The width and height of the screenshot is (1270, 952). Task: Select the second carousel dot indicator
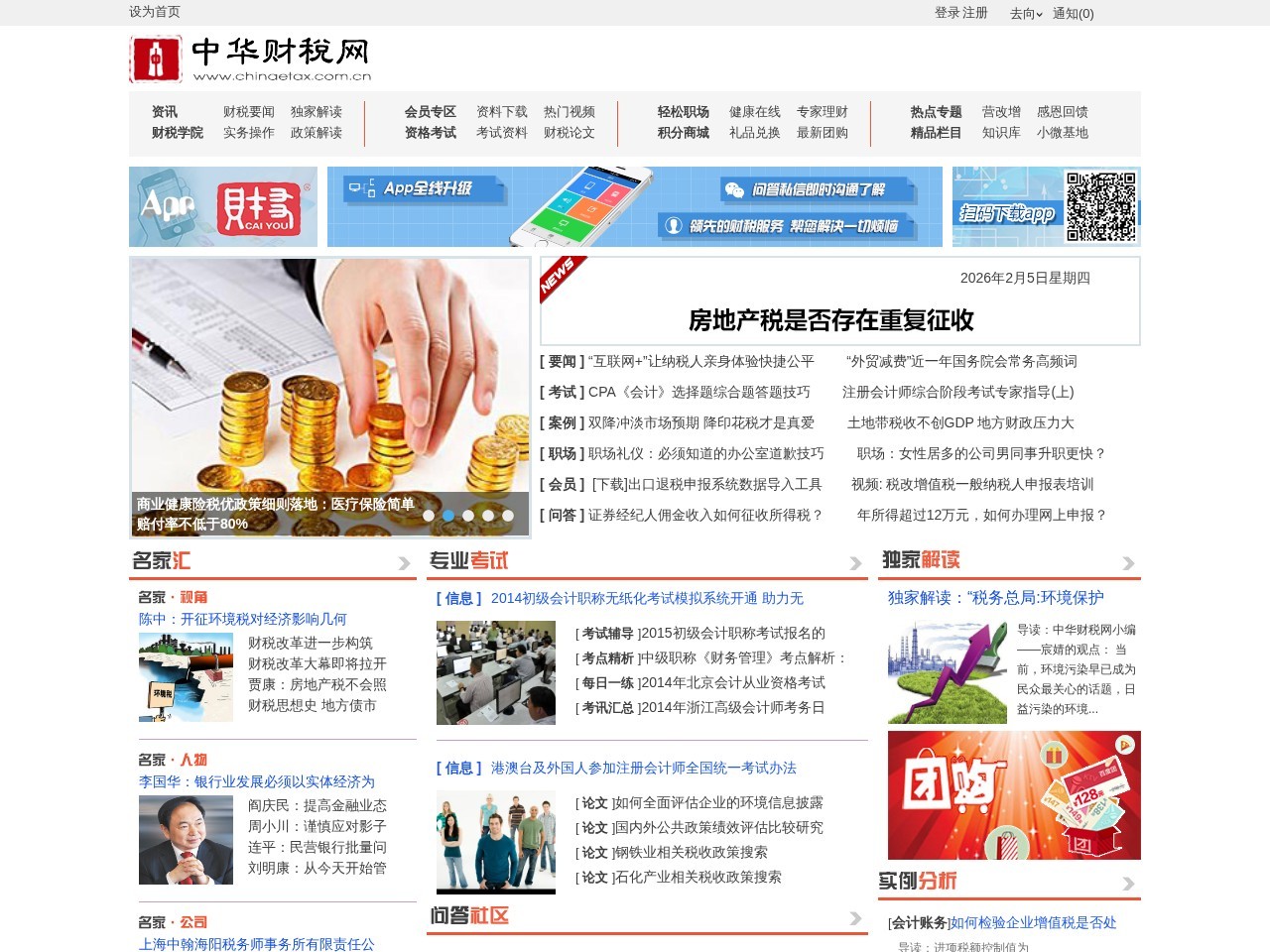click(448, 516)
